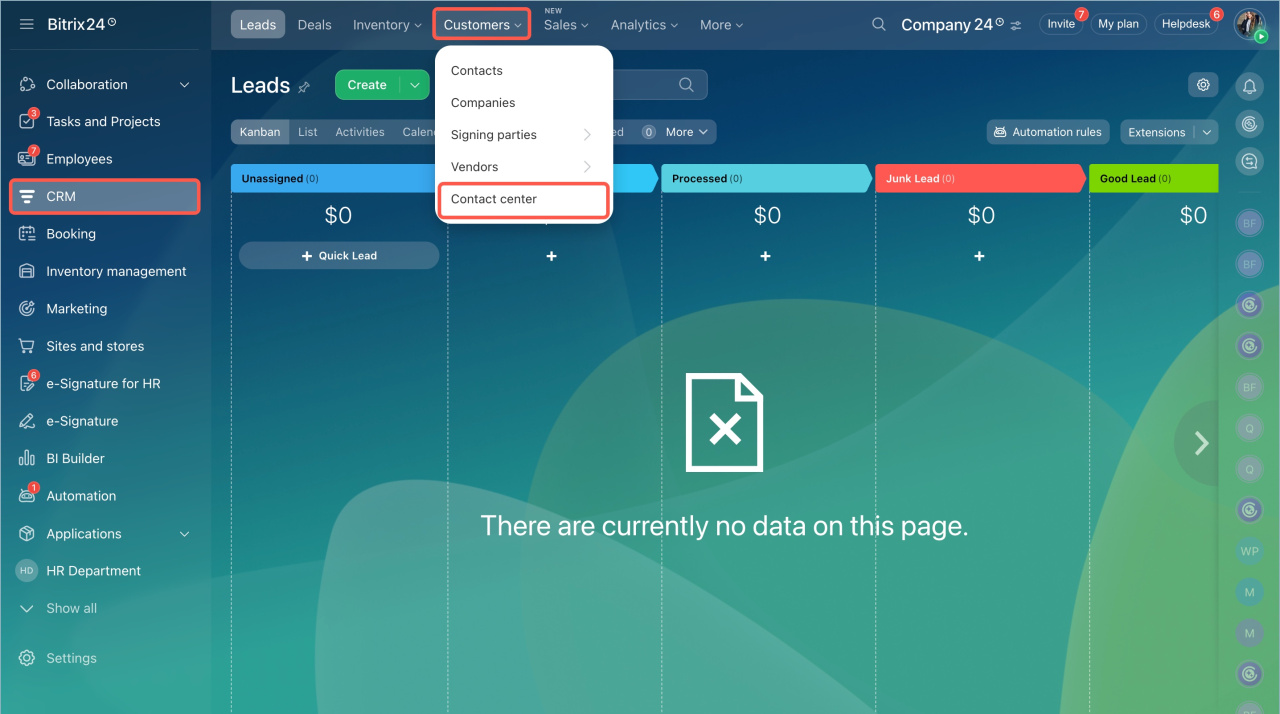The image size is (1280, 714).
Task: Toggle the hamburger menu beside Bitrix24
Action: (27, 24)
